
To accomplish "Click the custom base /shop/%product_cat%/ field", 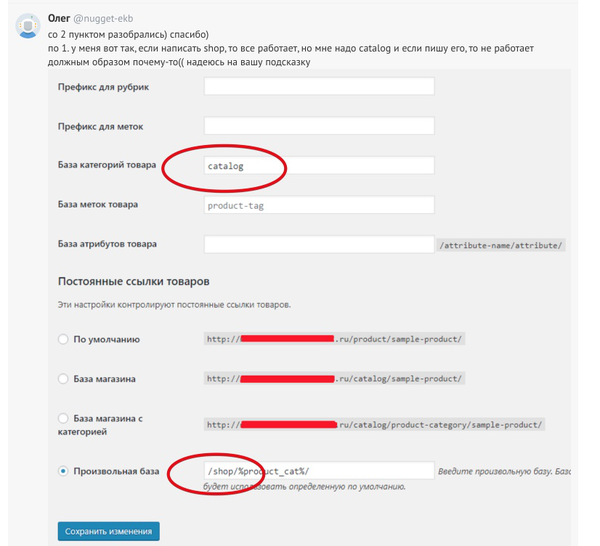I will tap(319, 471).
